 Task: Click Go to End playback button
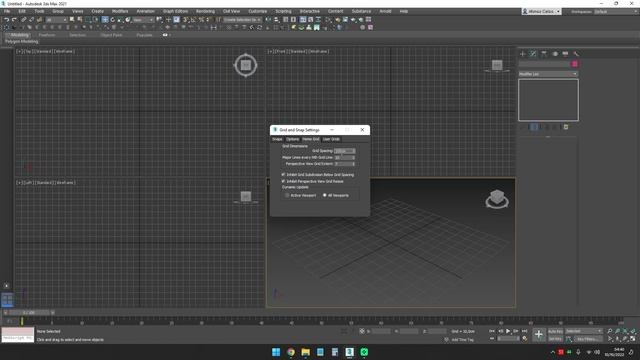(x=524, y=331)
